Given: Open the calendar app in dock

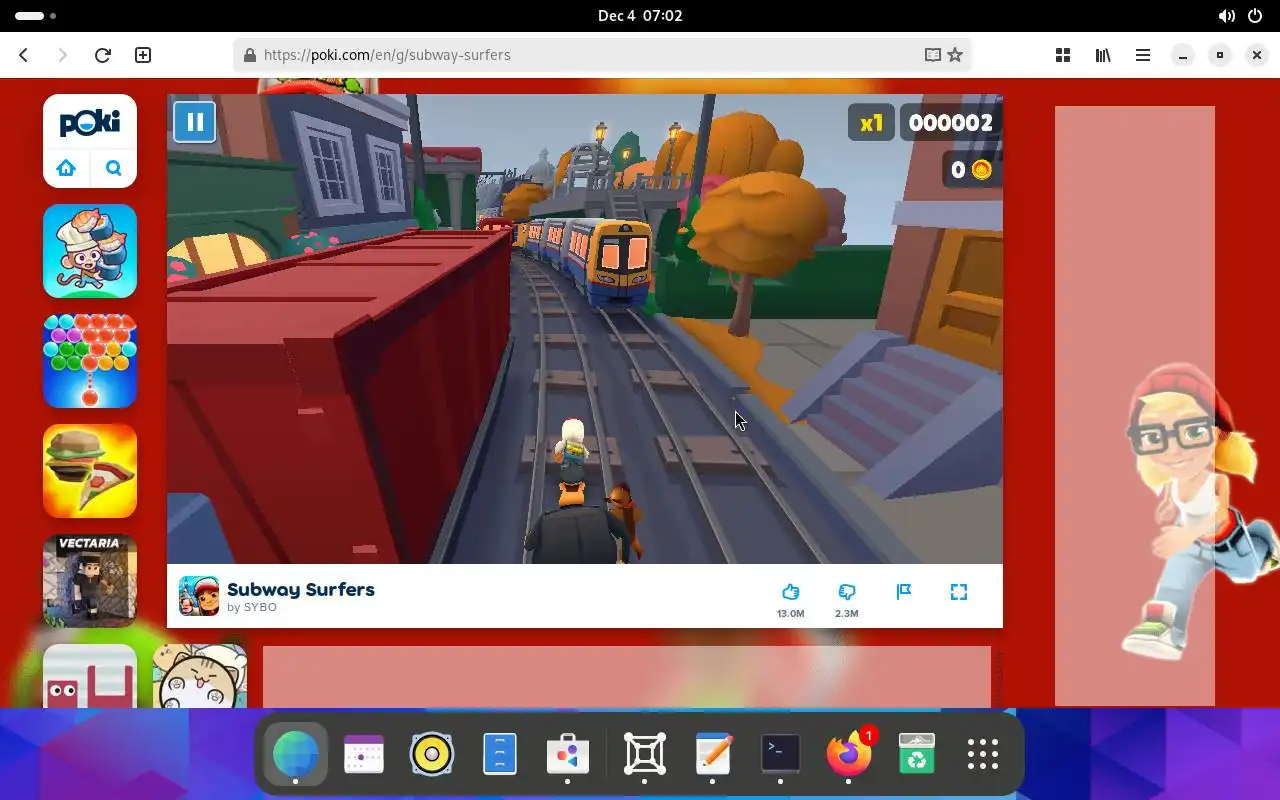Looking at the screenshot, I should (x=364, y=753).
